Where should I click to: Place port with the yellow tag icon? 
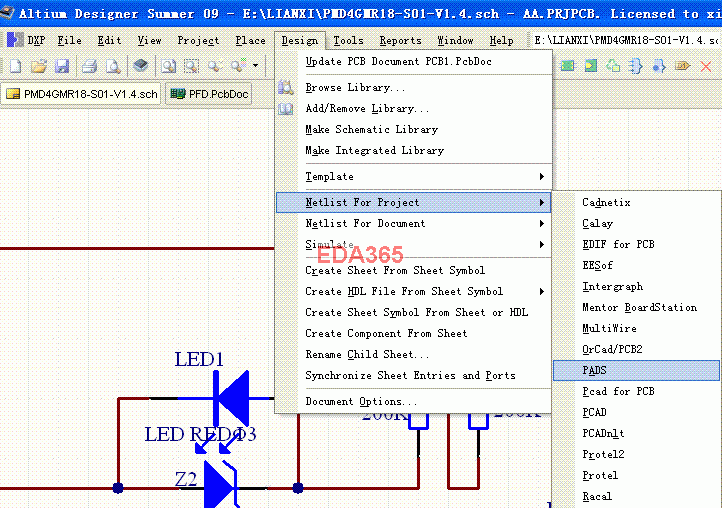(x=682, y=66)
